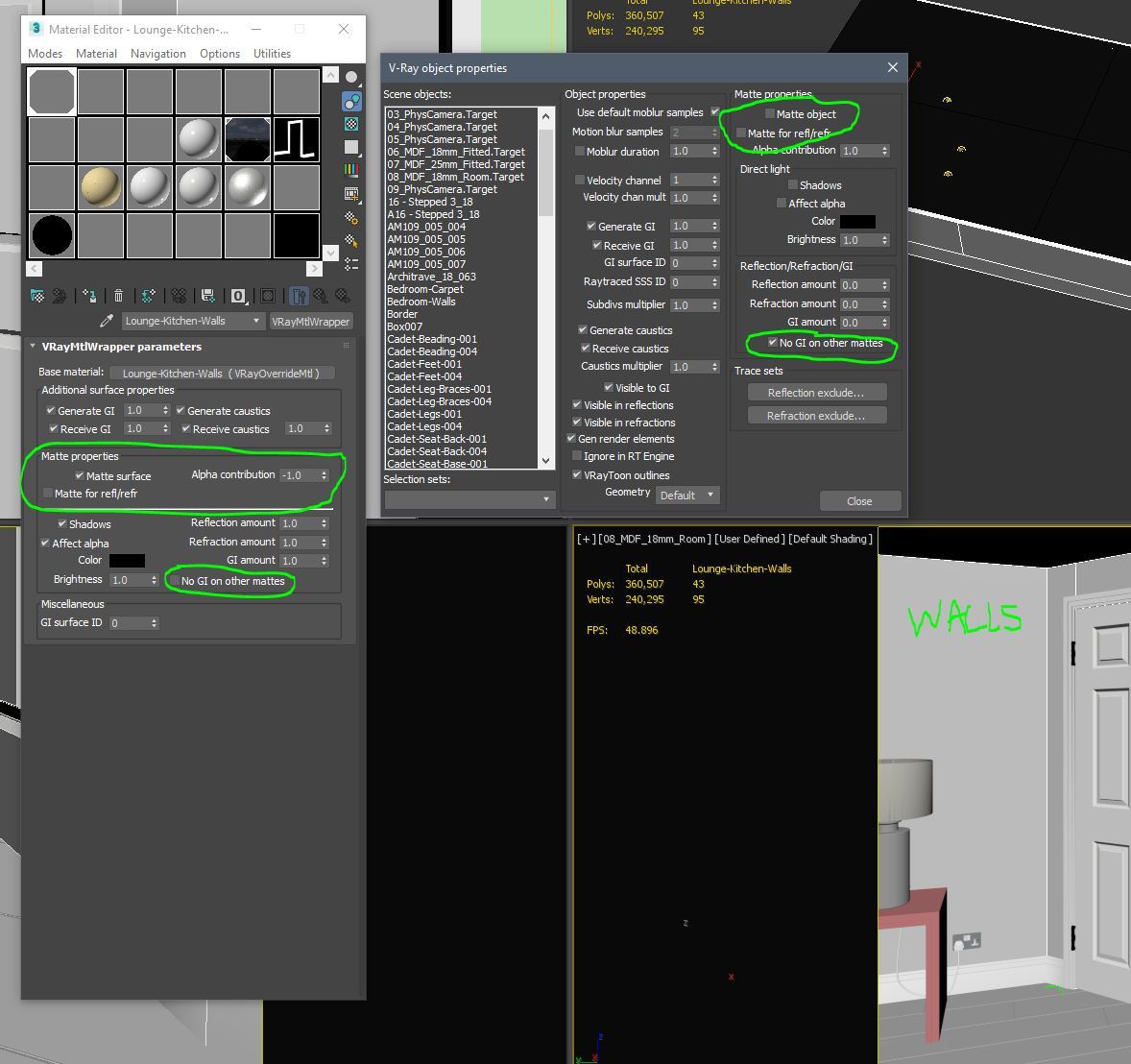This screenshot has width=1131, height=1064.
Task: Collapse VRayMtlWrapper parameters rollout
Action: [x=34, y=347]
